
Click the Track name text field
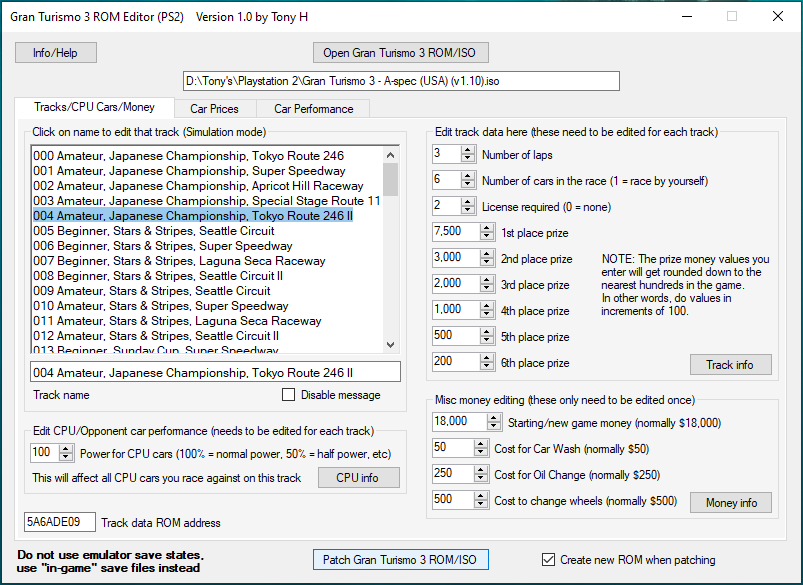[215, 372]
